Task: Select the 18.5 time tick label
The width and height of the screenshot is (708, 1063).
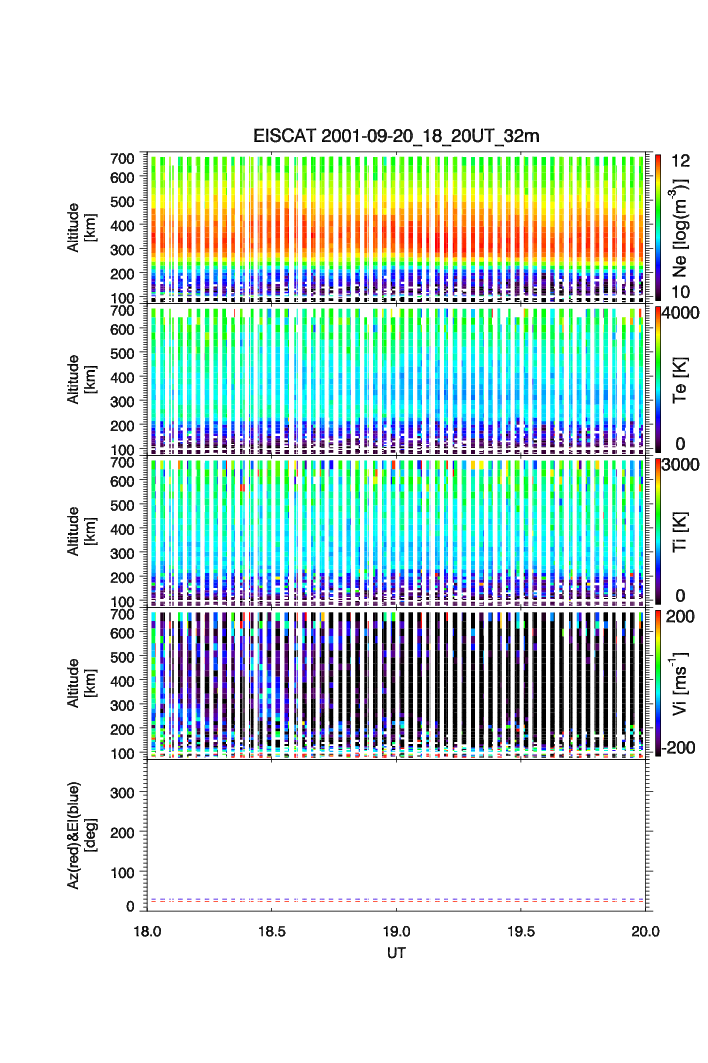Action: coord(272,931)
